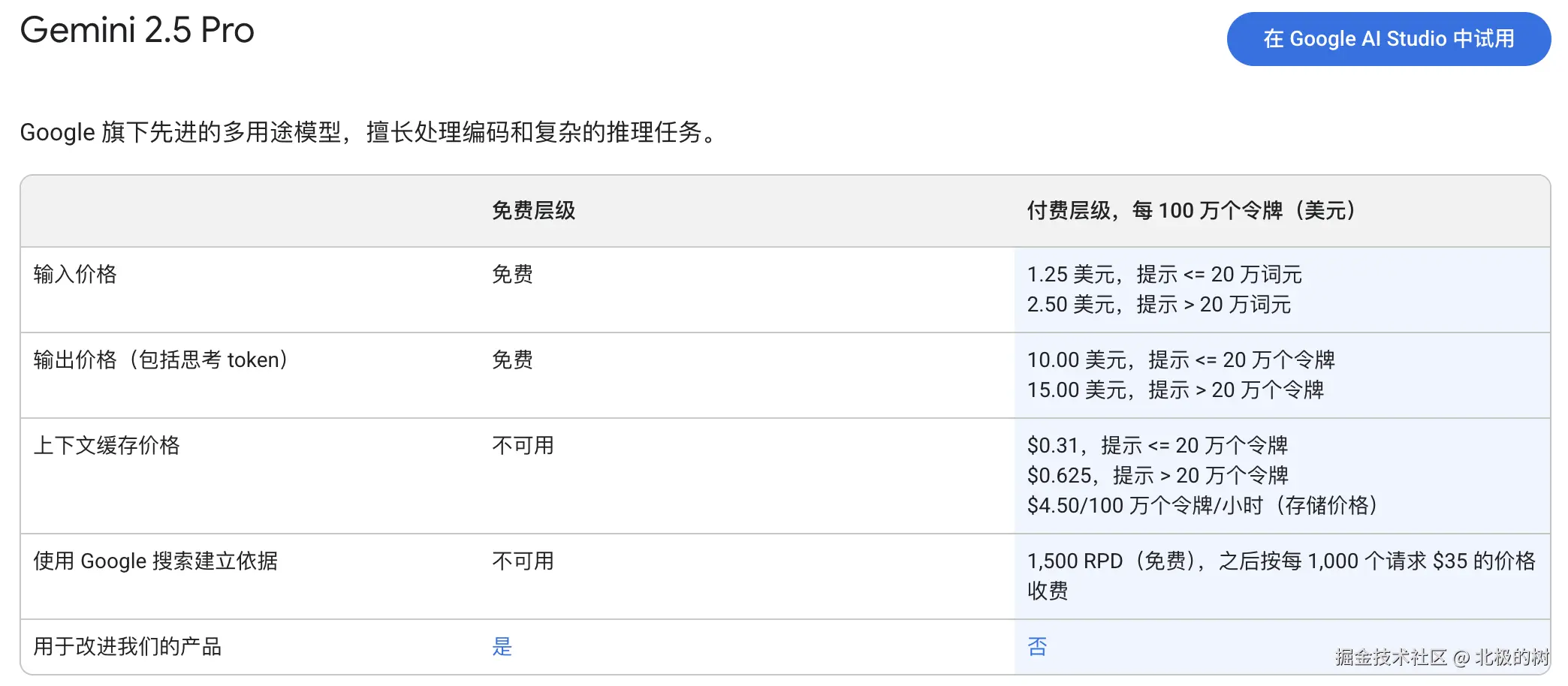Click the 免费层级 column header
The height and width of the screenshot is (686, 1568).
533,211
